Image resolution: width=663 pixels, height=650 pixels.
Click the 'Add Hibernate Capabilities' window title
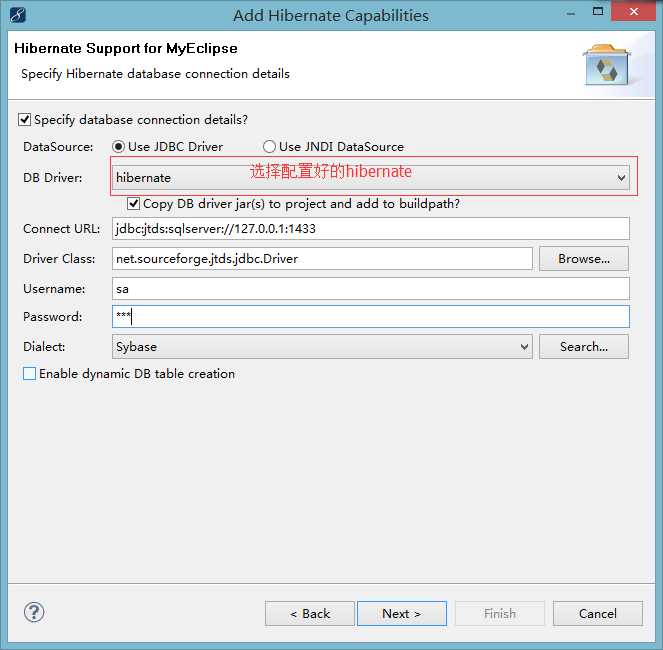[x=331, y=16]
